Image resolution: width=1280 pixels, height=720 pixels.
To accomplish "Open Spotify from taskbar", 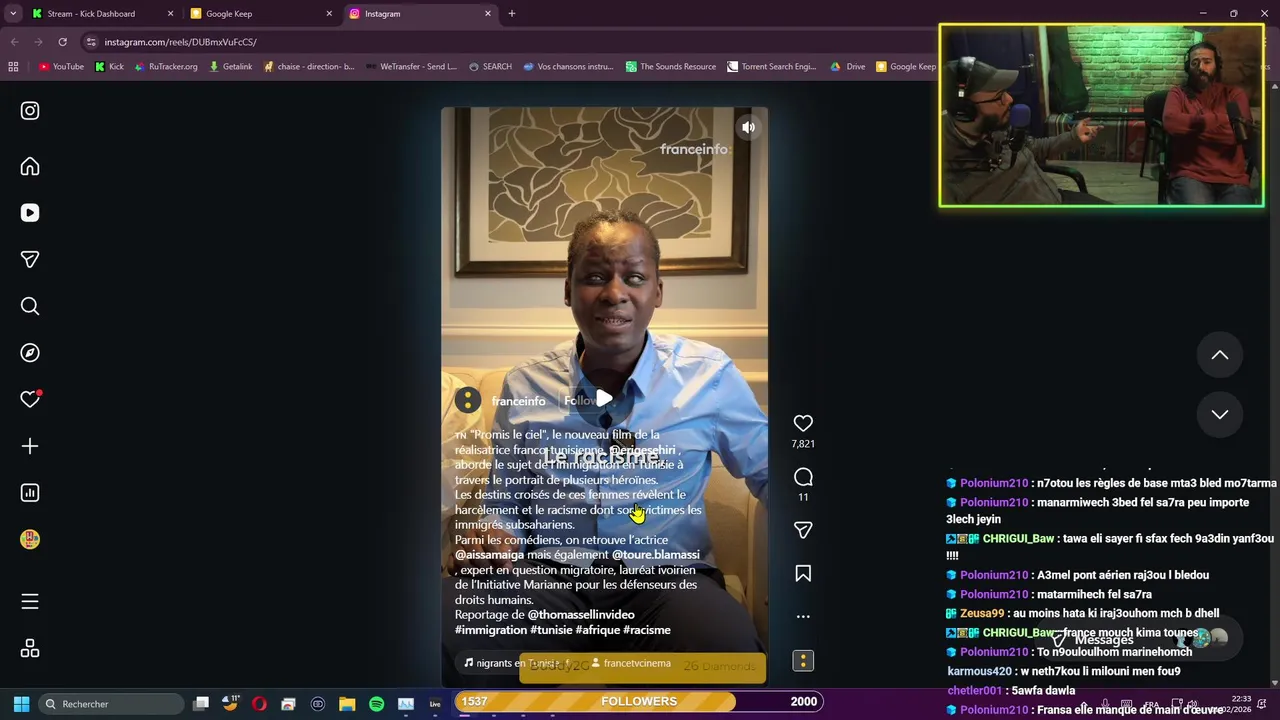I will 376,704.
